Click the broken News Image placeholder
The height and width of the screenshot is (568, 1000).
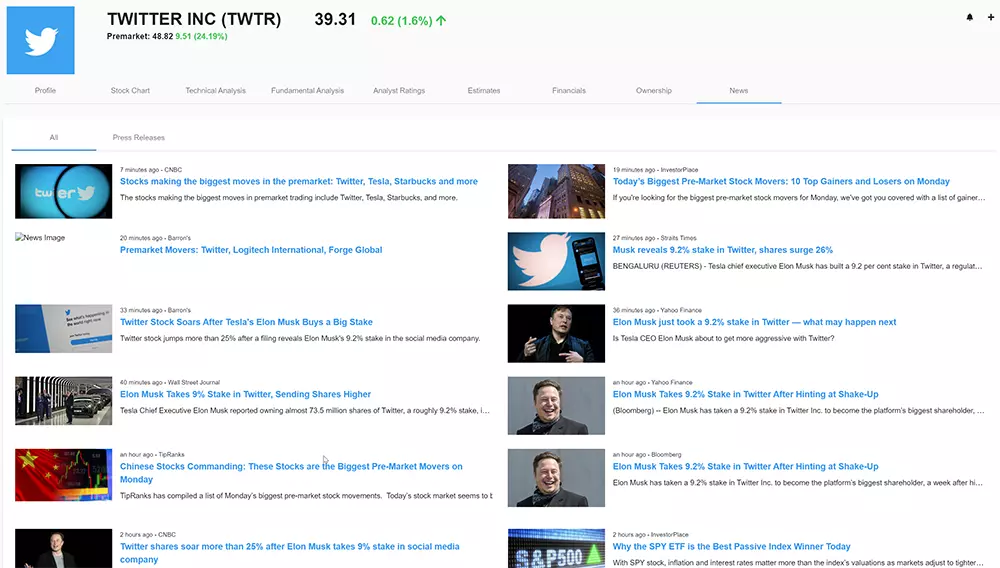pyautogui.click(x=40, y=237)
